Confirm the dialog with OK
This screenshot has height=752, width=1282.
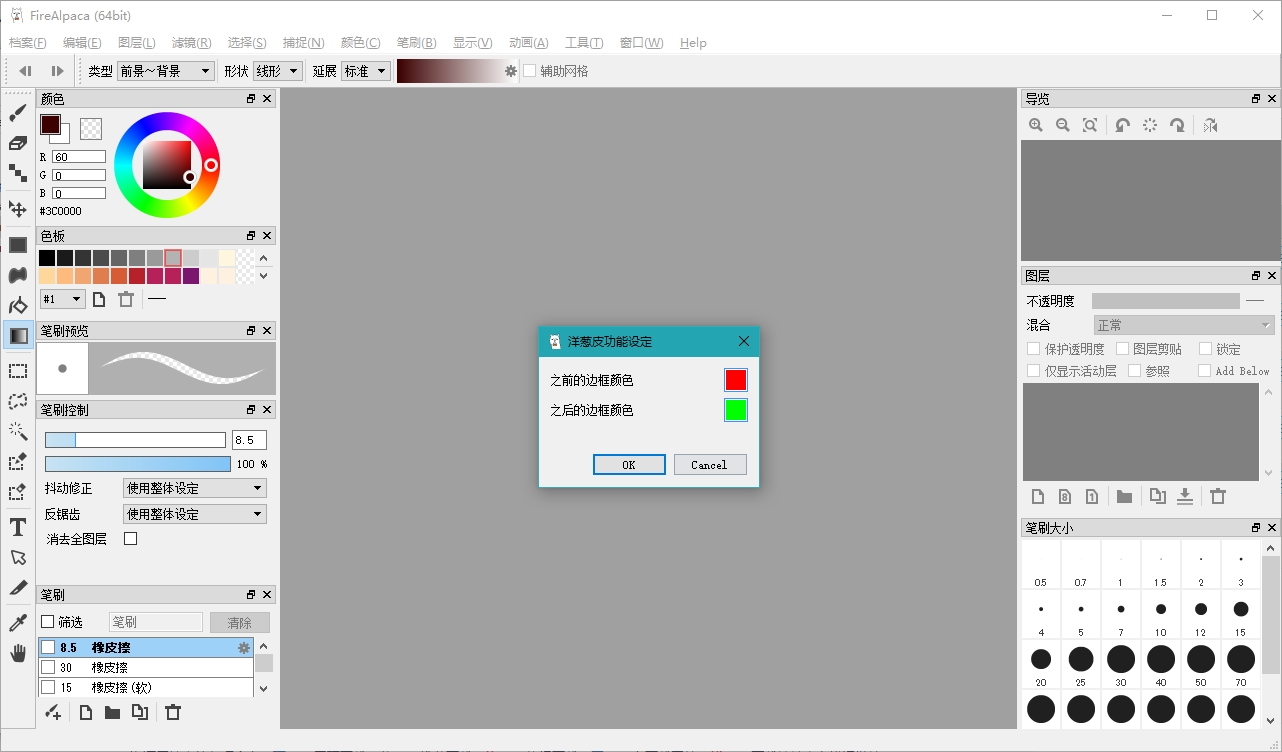pos(629,464)
